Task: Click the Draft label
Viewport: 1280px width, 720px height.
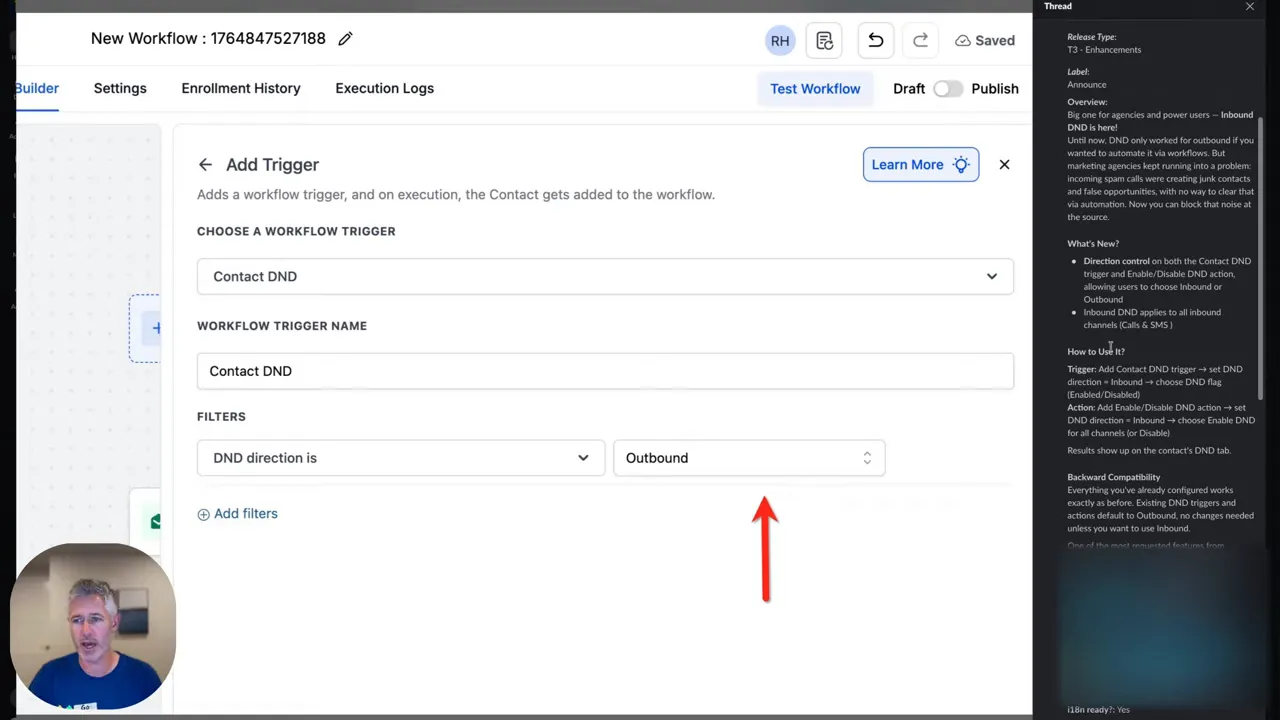Action: [909, 89]
